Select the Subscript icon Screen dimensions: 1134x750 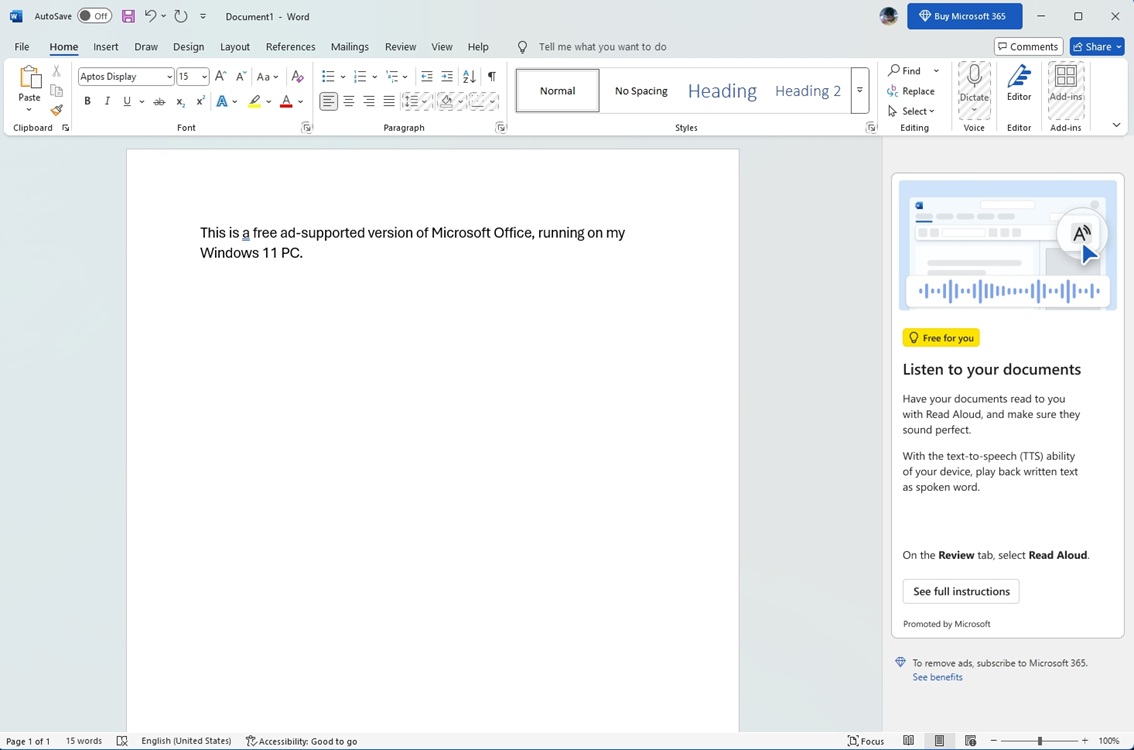pyautogui.click(x=180, y=101)
